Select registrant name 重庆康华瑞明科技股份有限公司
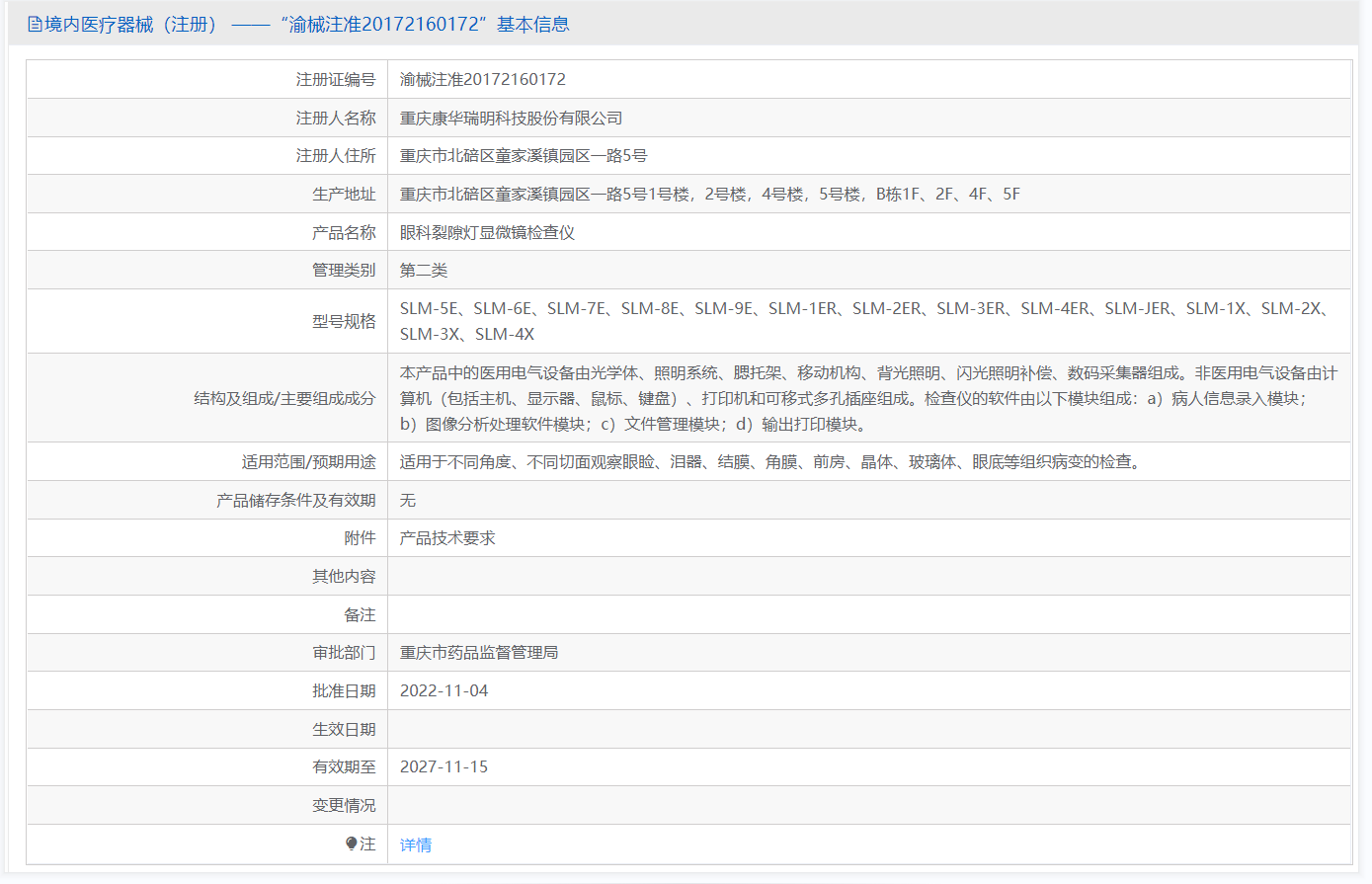 point(511,118)
